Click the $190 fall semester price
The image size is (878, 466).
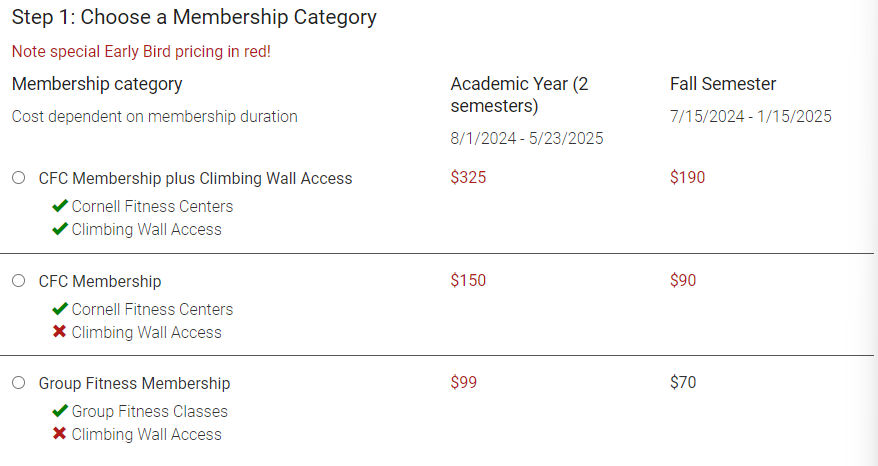tap(688, 178)
